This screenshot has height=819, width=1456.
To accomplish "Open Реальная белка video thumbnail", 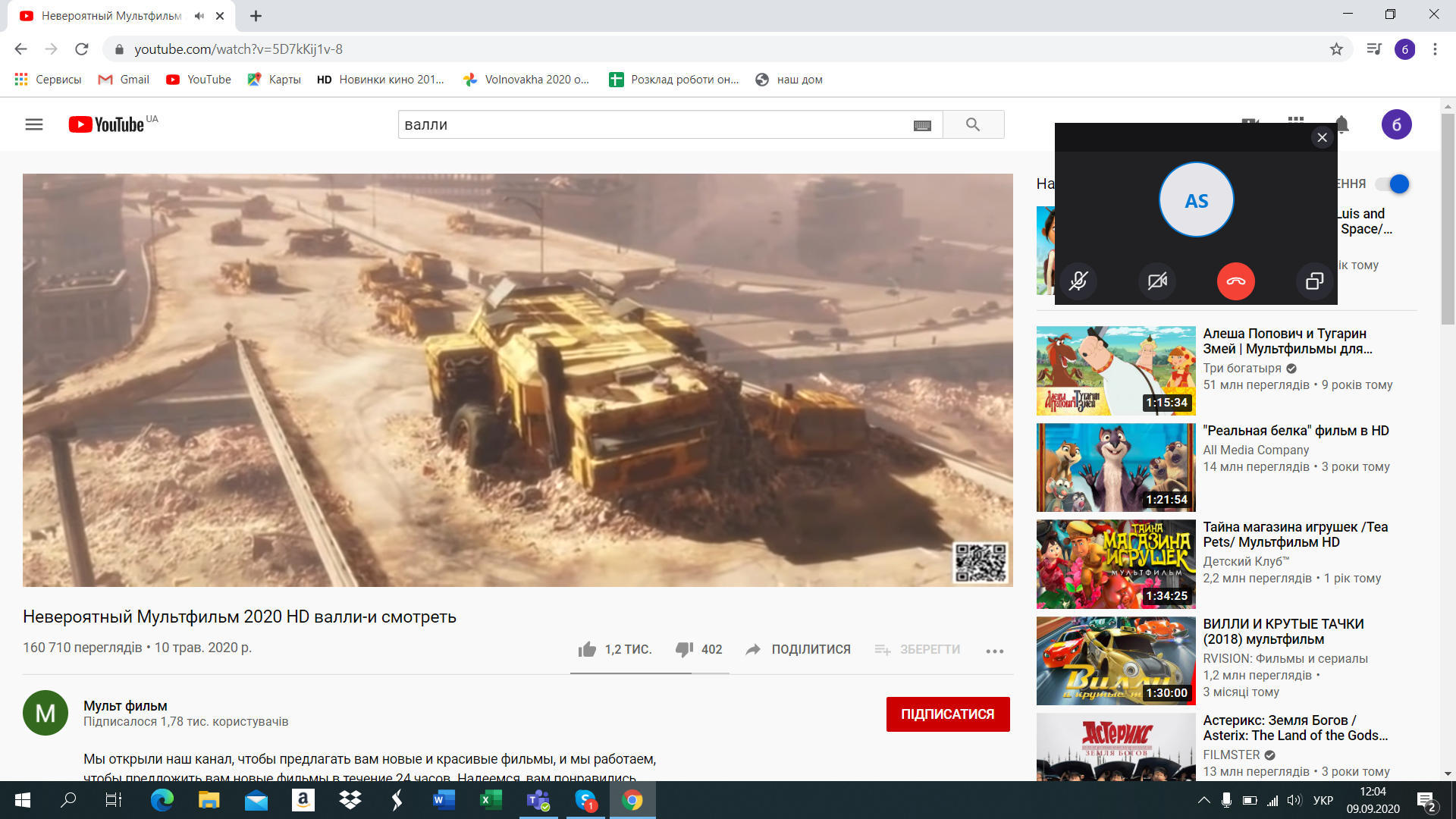I will (x=1116, y=468).
